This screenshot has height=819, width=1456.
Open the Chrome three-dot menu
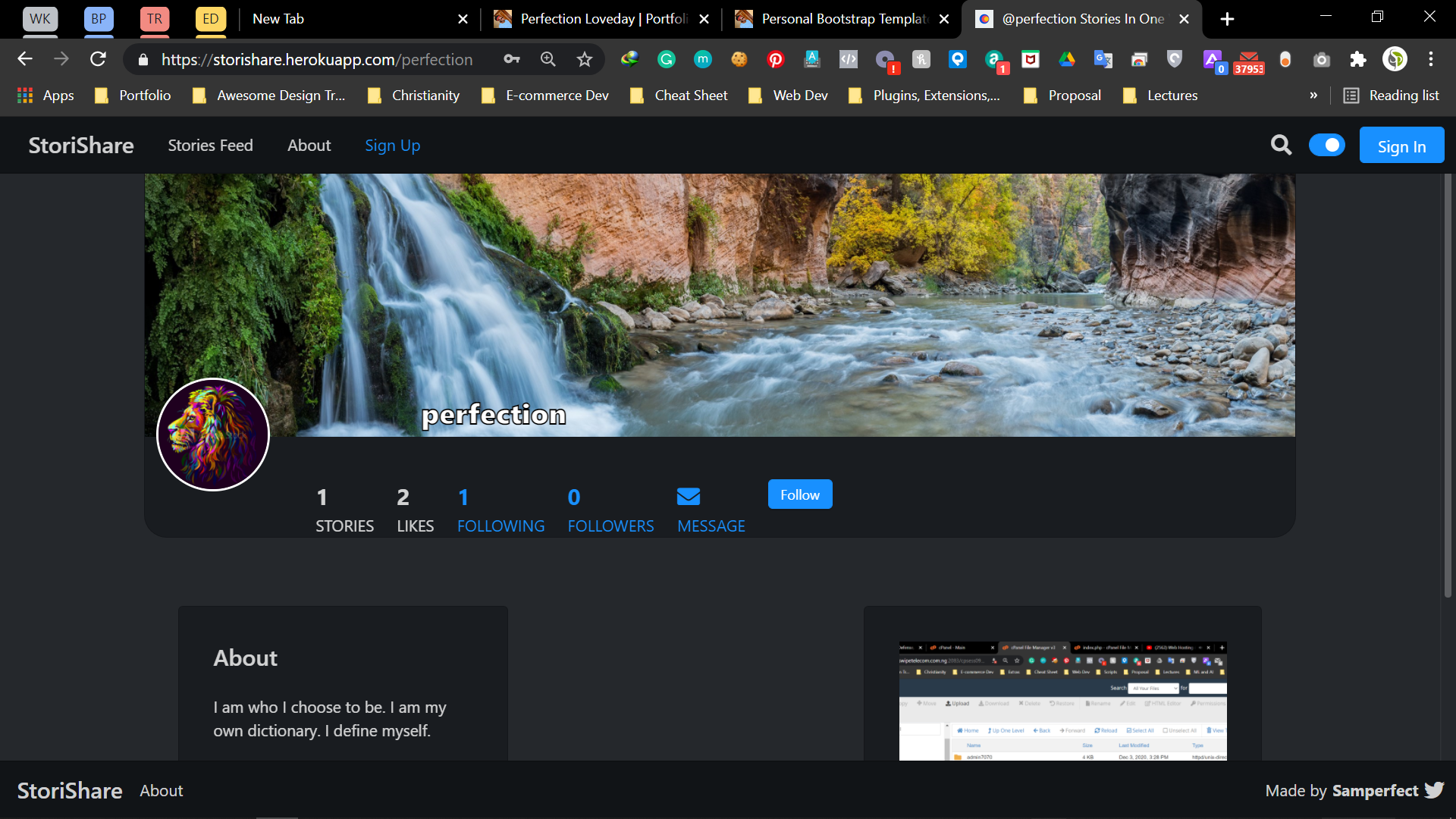pyautogui.click(x=1431, y=59)
